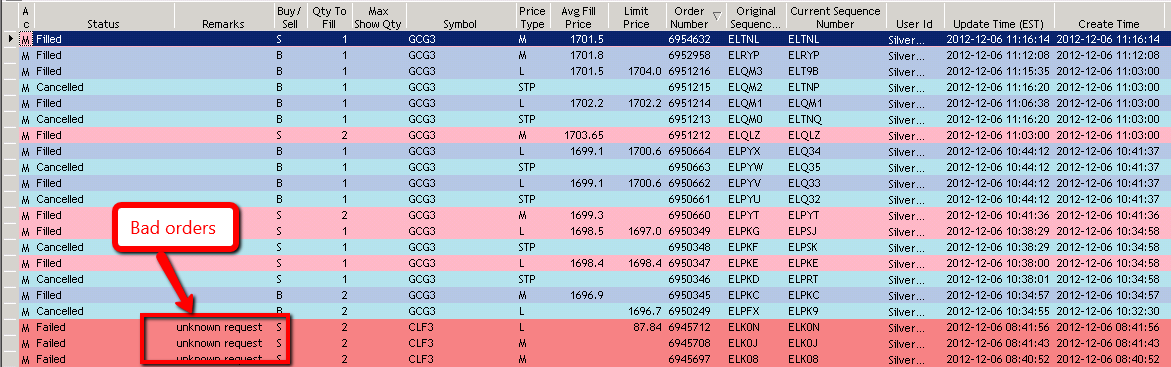Image resolution: width=1171 pixels, height=367 pixels.
Task: Click the Current Sequence Number column header
Action: point(836,17)
